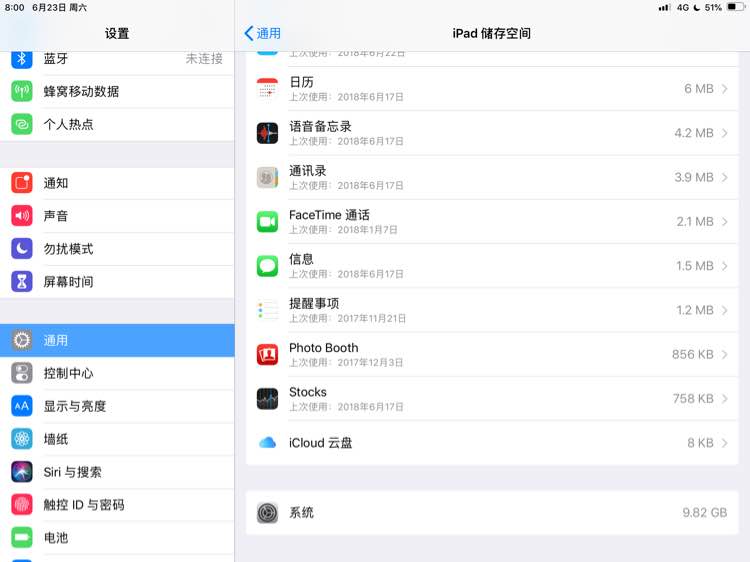This screenshot has width=750, height=562.
Task: Open 墙纸 settings in sidebar
Action: tap(117, 439)
